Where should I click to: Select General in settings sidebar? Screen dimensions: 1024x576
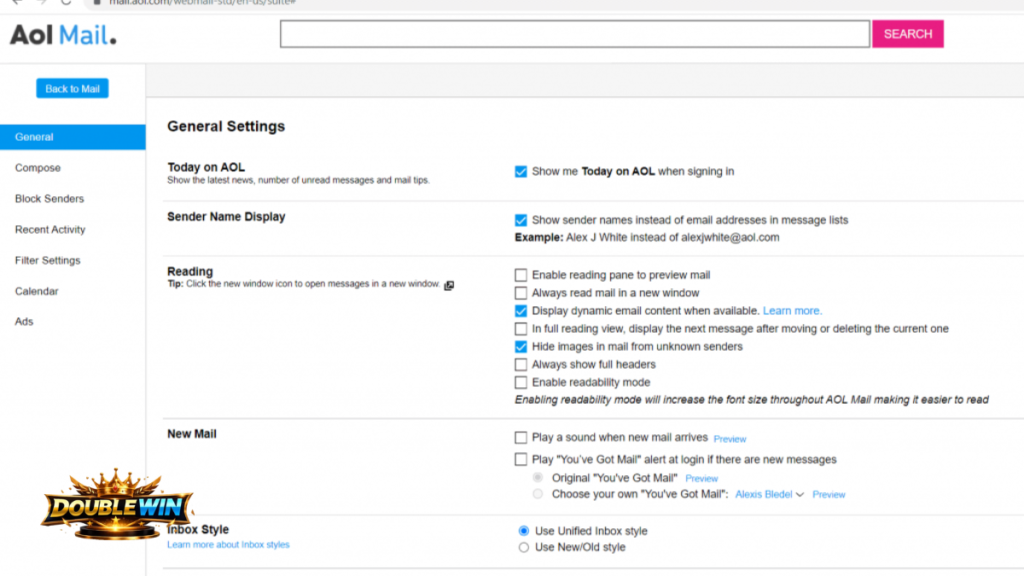[x=72, y=137]
